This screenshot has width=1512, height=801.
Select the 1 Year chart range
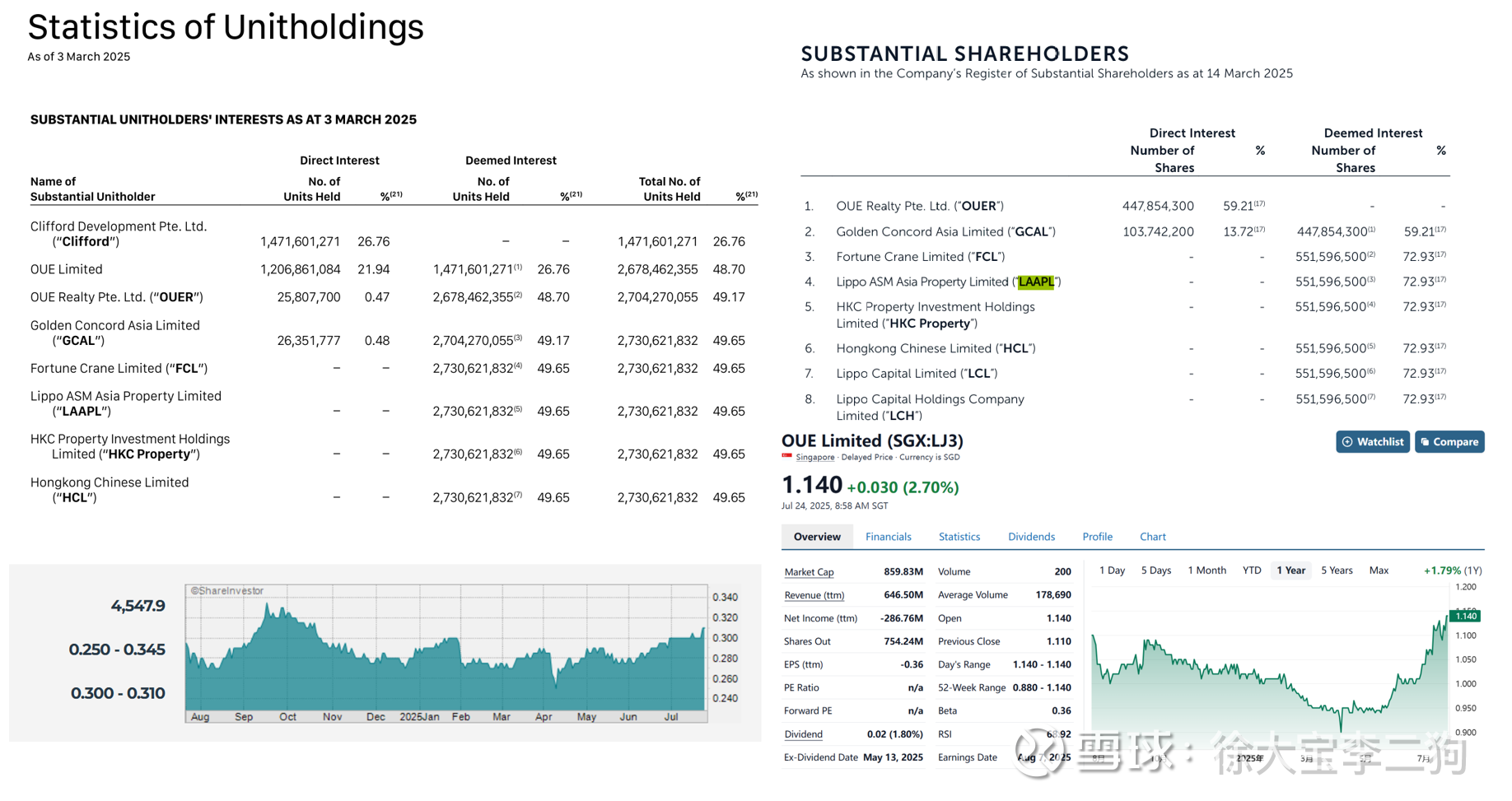[x=1290, y=570]
